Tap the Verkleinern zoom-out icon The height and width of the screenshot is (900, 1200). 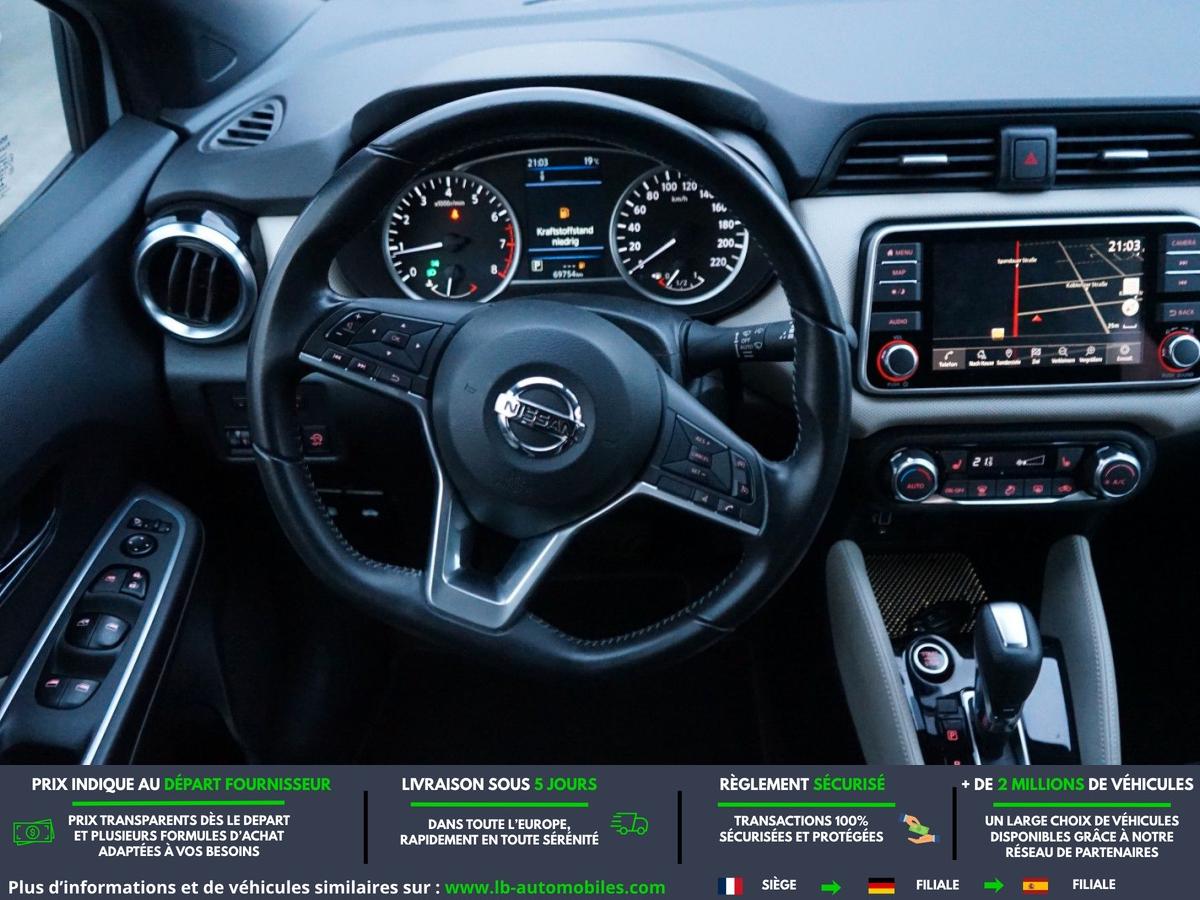[x=1062, y=355]
